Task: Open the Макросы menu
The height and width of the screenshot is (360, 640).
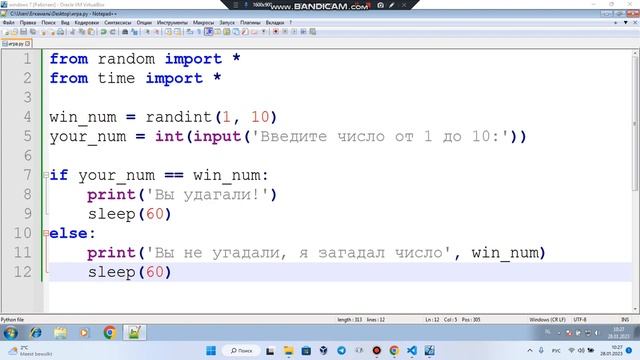Action: click(x=203, y=23)
